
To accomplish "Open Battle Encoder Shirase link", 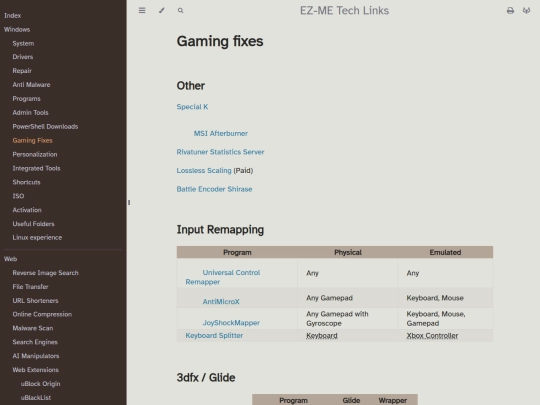I will [214, 189].
